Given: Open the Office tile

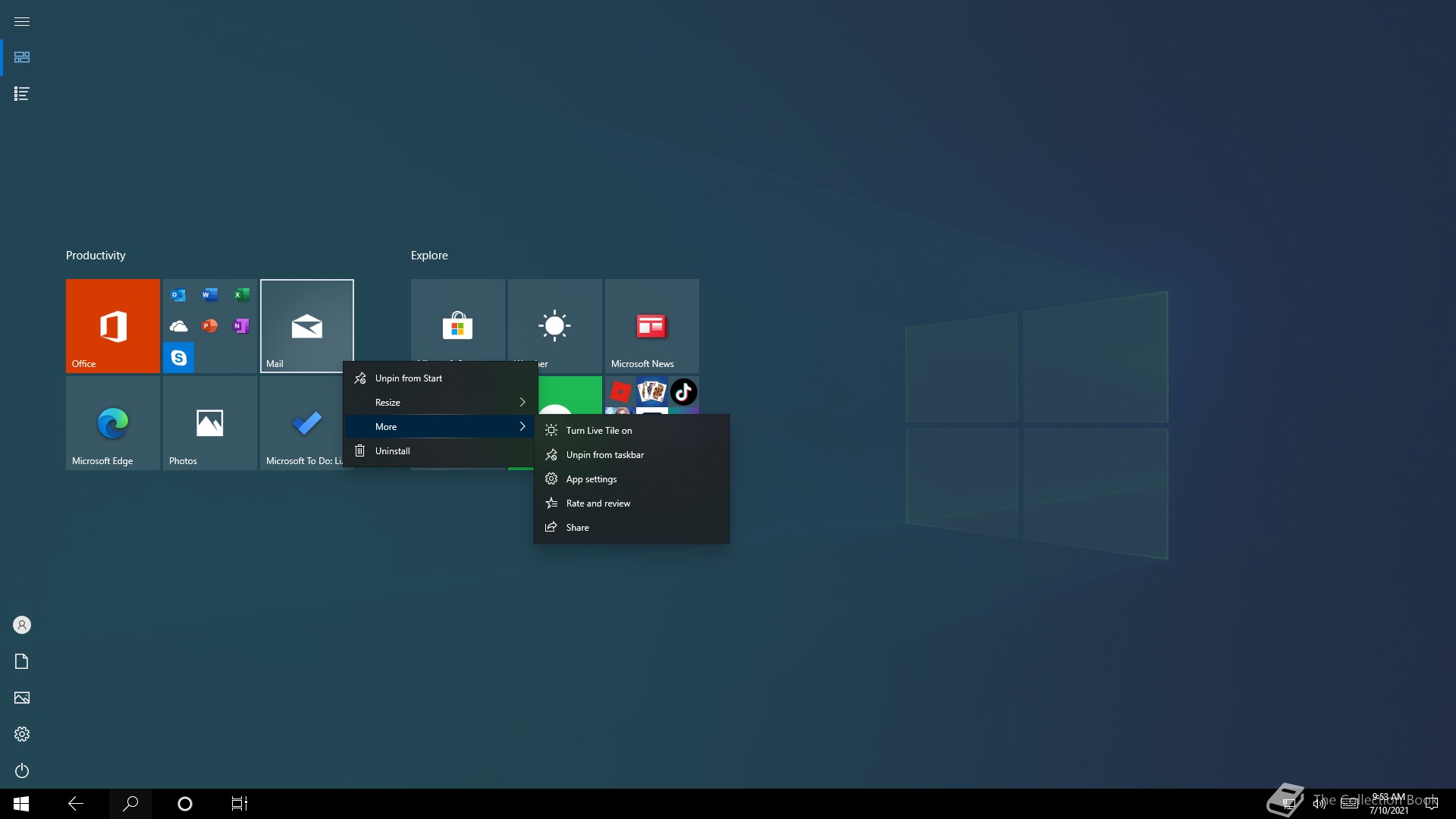Looking at the screenshot, I should [113, 326].
